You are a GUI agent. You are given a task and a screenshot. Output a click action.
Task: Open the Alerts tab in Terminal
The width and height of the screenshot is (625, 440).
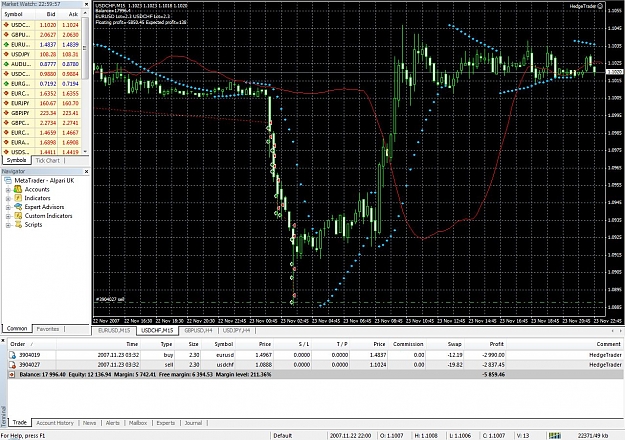tap(112, 423)
